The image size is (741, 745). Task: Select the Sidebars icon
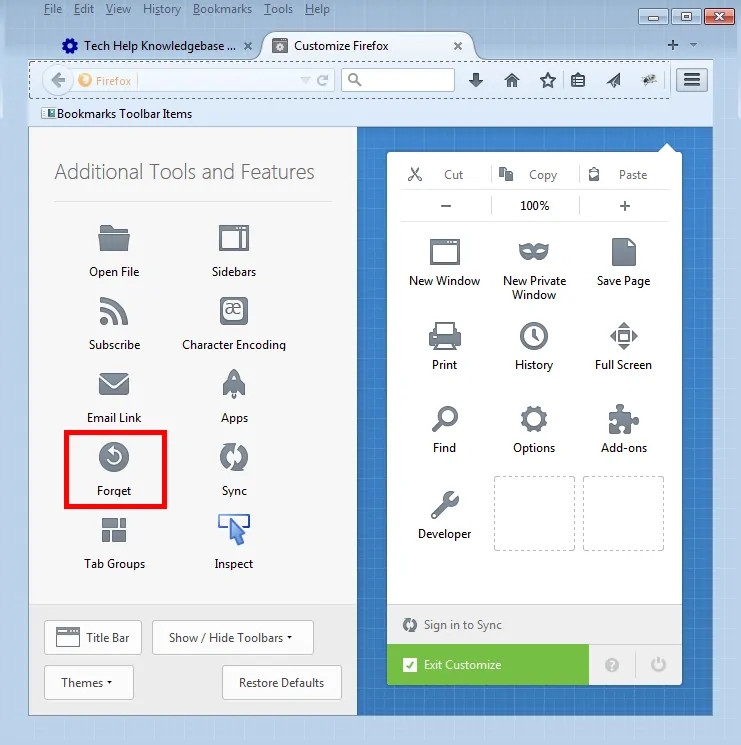point(234,238)
